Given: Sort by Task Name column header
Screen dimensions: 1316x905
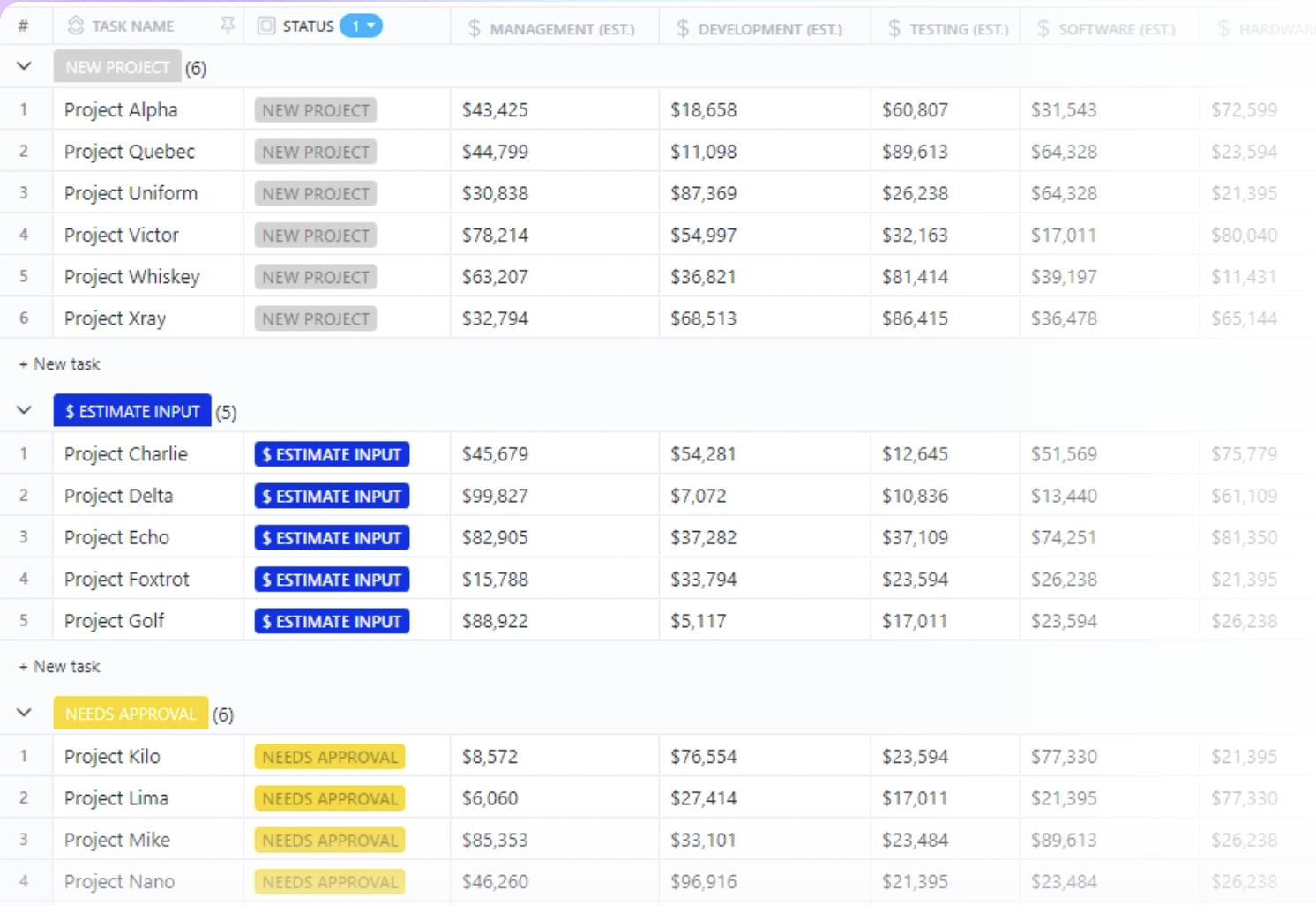Looking at the screenshot, I should pos(133,26).
